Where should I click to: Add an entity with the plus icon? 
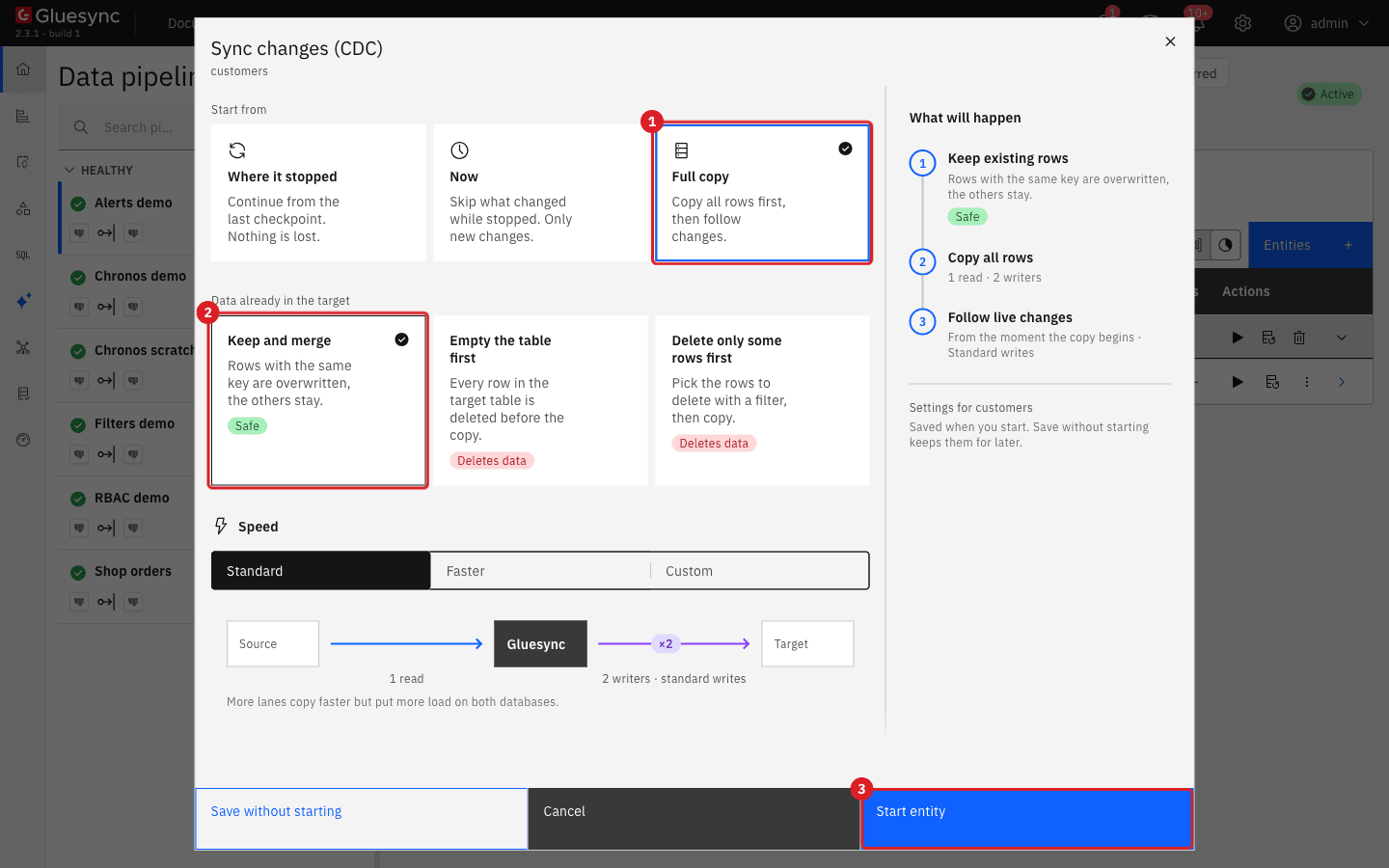click(x=1348, y=245)
